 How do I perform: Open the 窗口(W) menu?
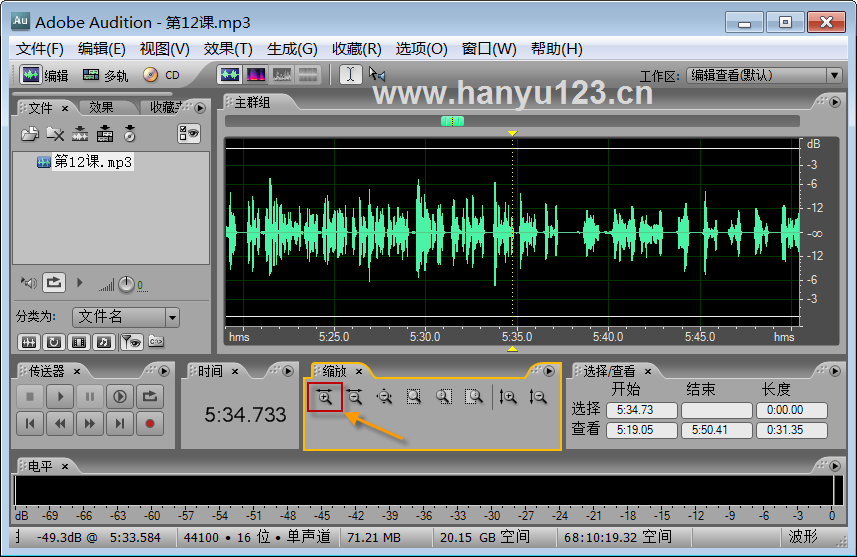(x=489, y=49)
